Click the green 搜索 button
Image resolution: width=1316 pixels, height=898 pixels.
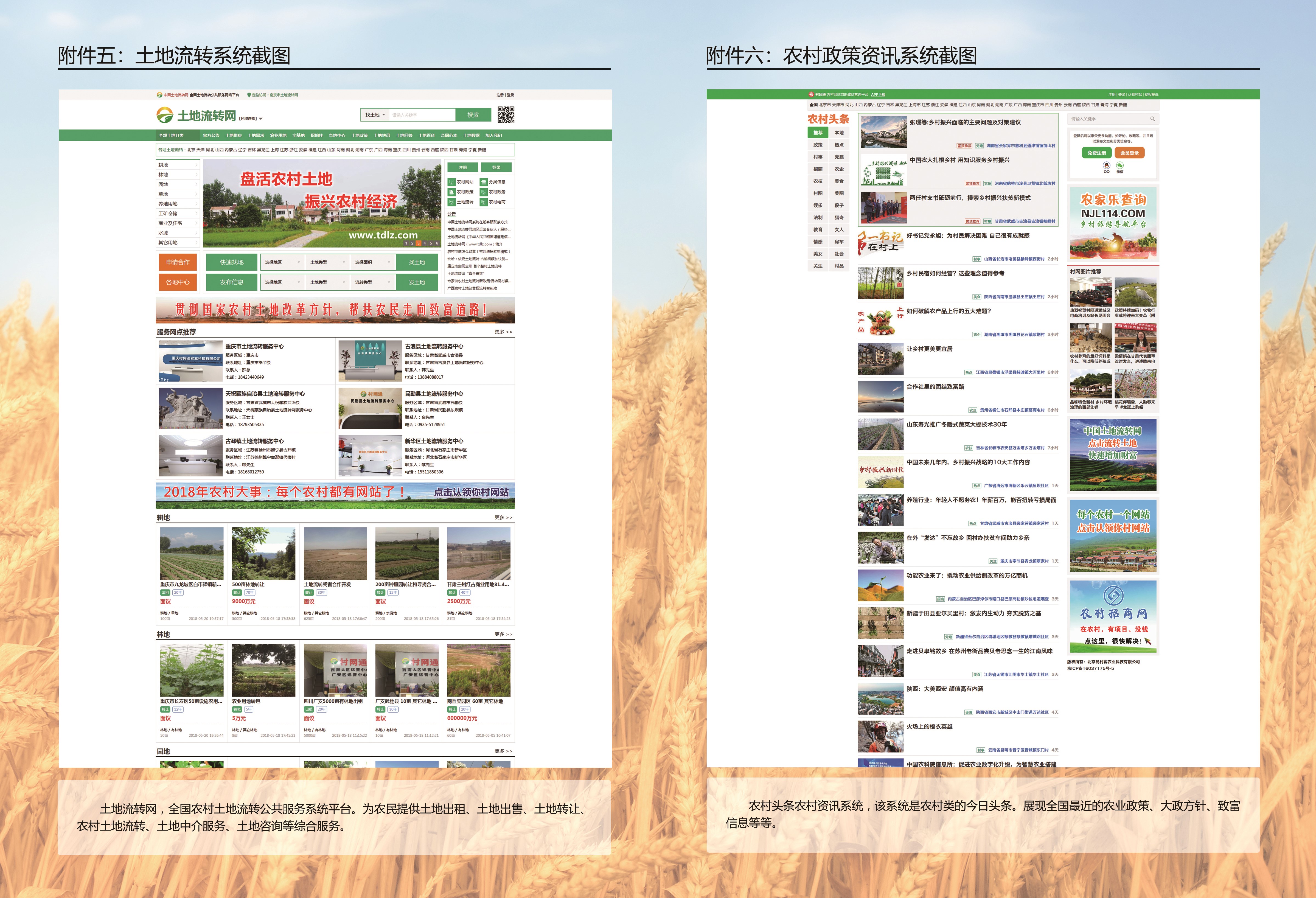pyautogui.click(x=473, y=115)
